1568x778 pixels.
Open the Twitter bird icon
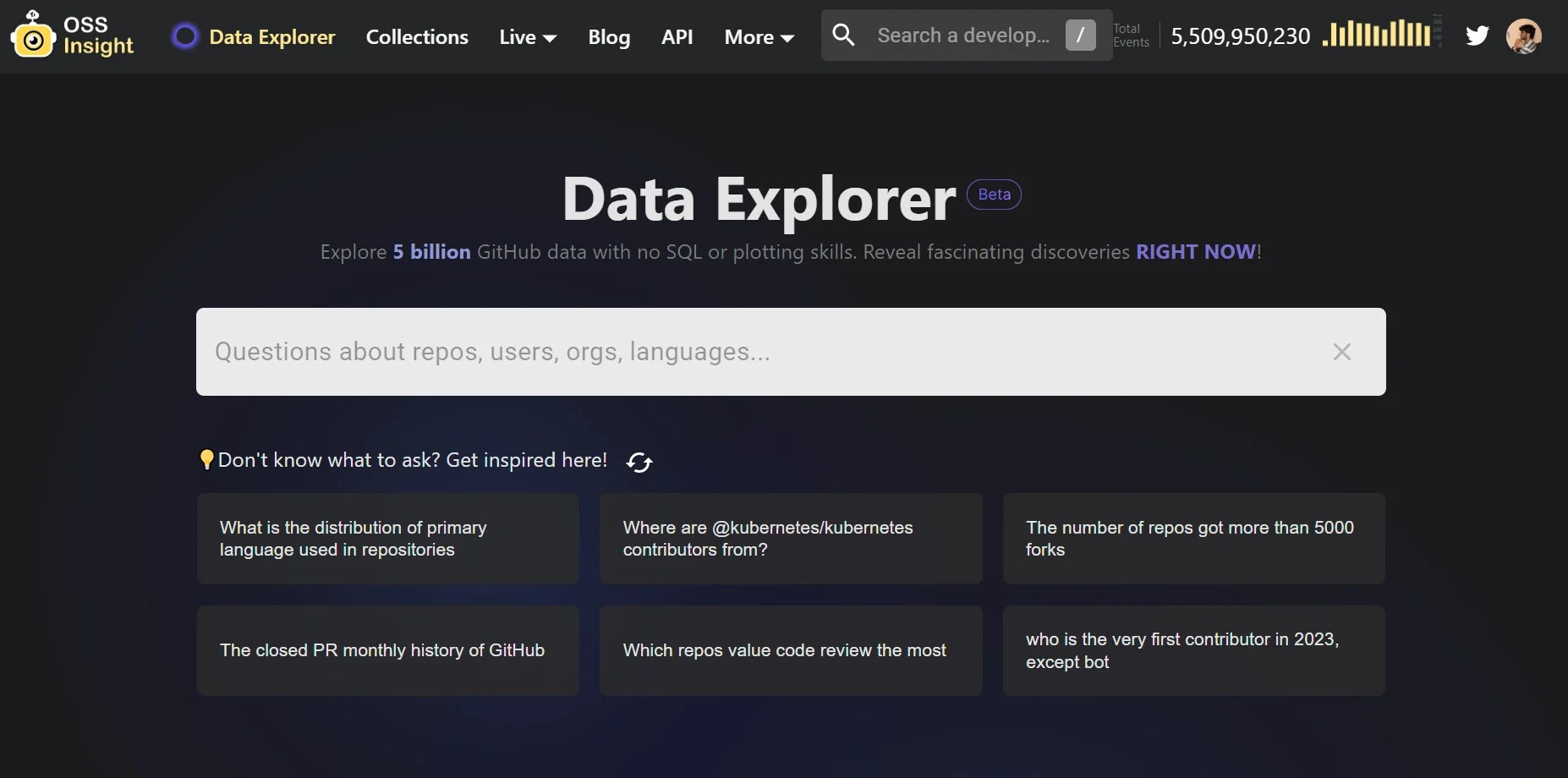click(1478, 36)
